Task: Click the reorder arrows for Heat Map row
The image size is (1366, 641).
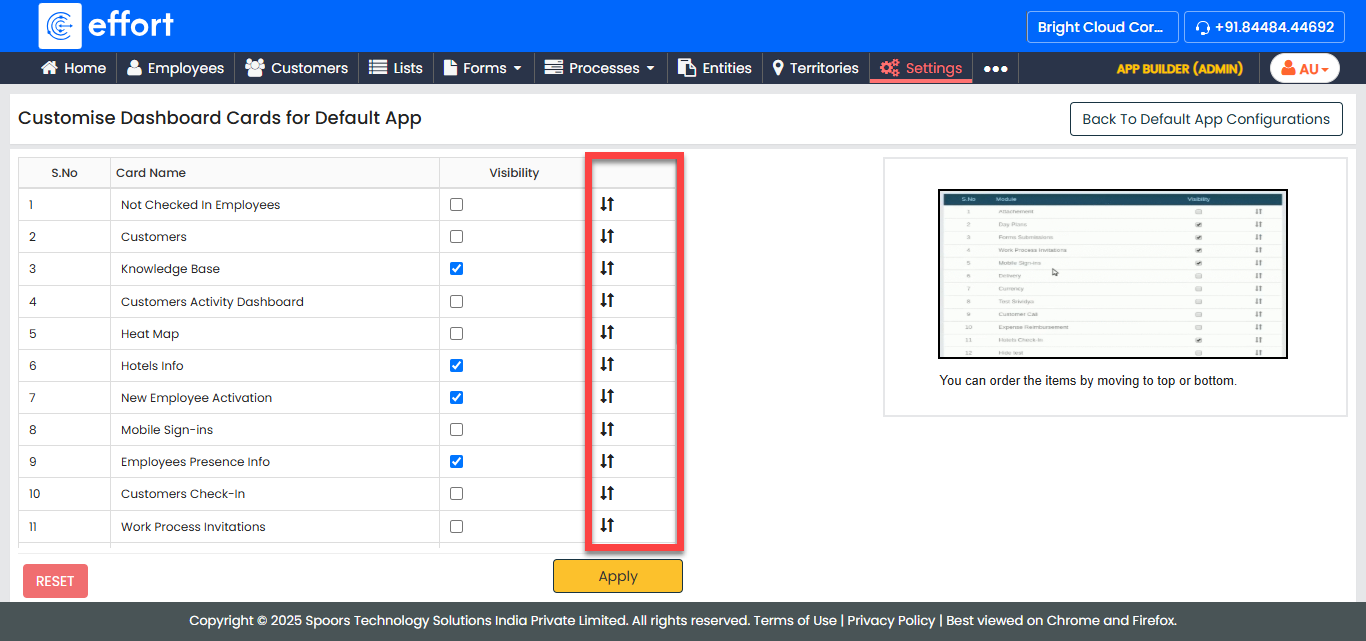Action: click(x=607, y=332)
